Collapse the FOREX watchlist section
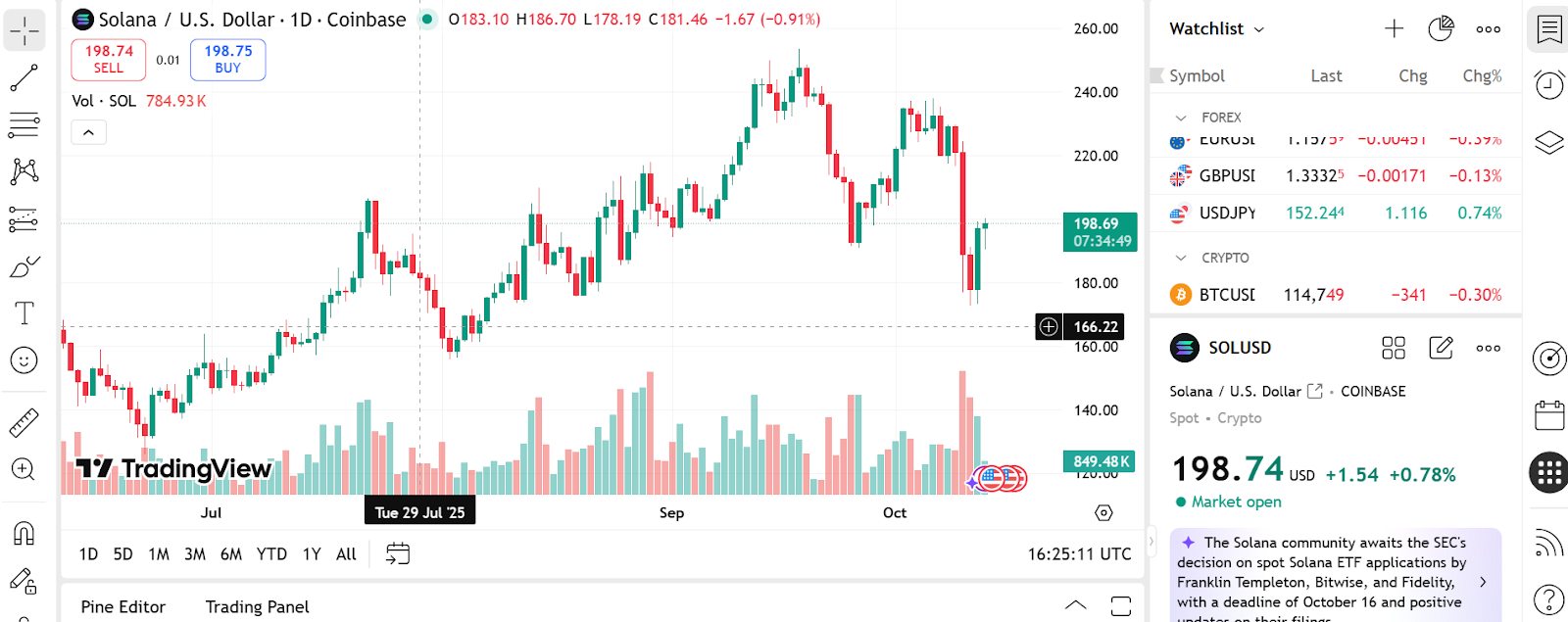The image size is (1568, 622). click(1181, 118)
